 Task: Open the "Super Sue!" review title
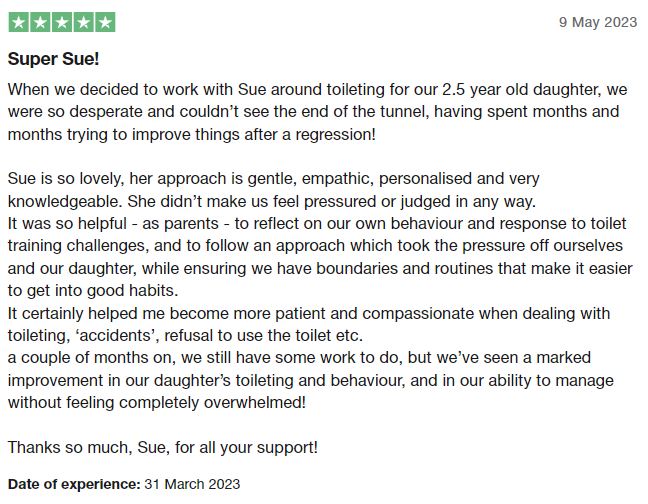(54, 59)
